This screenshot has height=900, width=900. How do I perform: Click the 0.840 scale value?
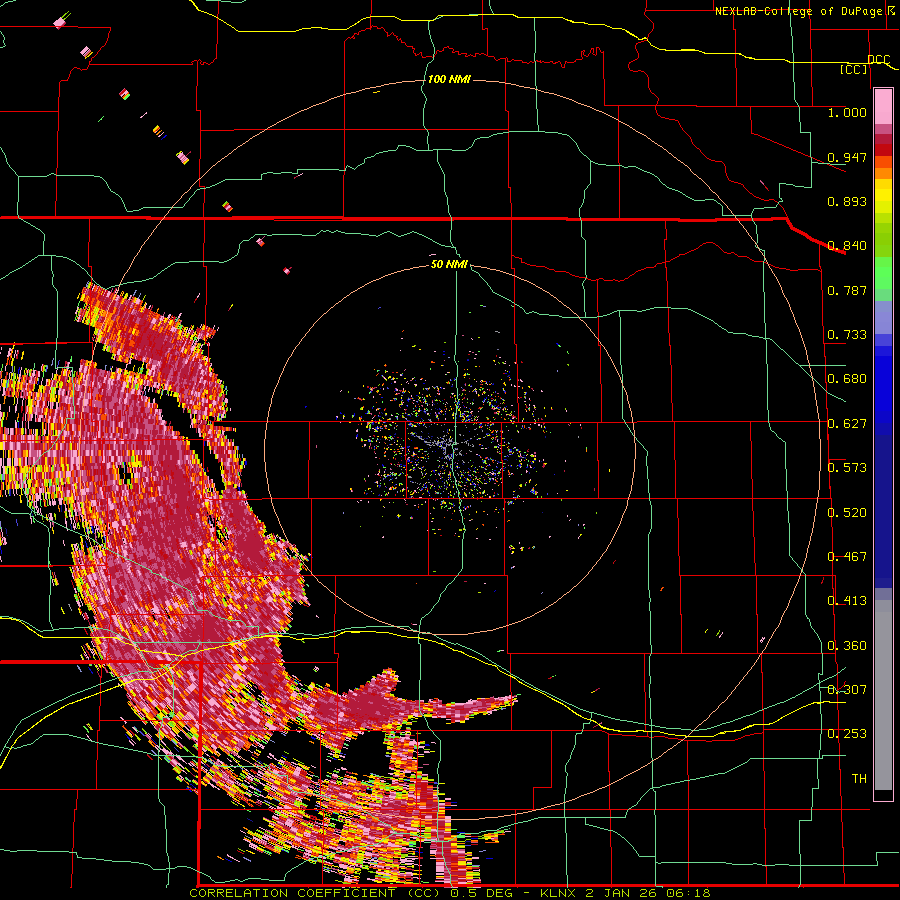(847, 246)
